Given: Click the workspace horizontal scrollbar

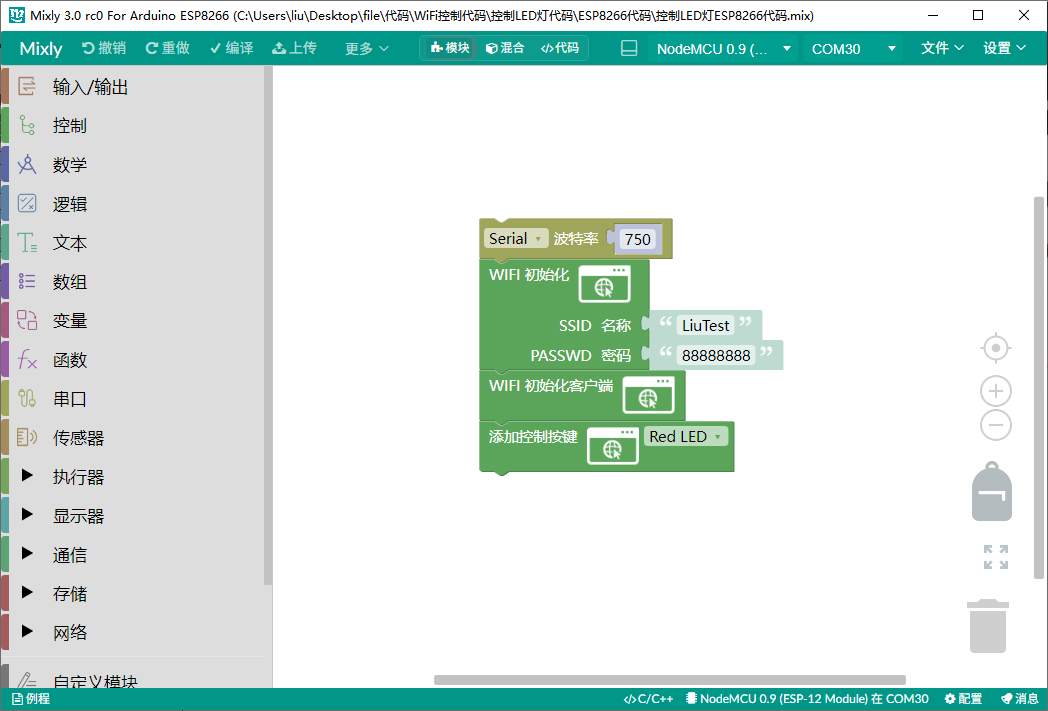Looking at the screenshot, I should [670, 680].
